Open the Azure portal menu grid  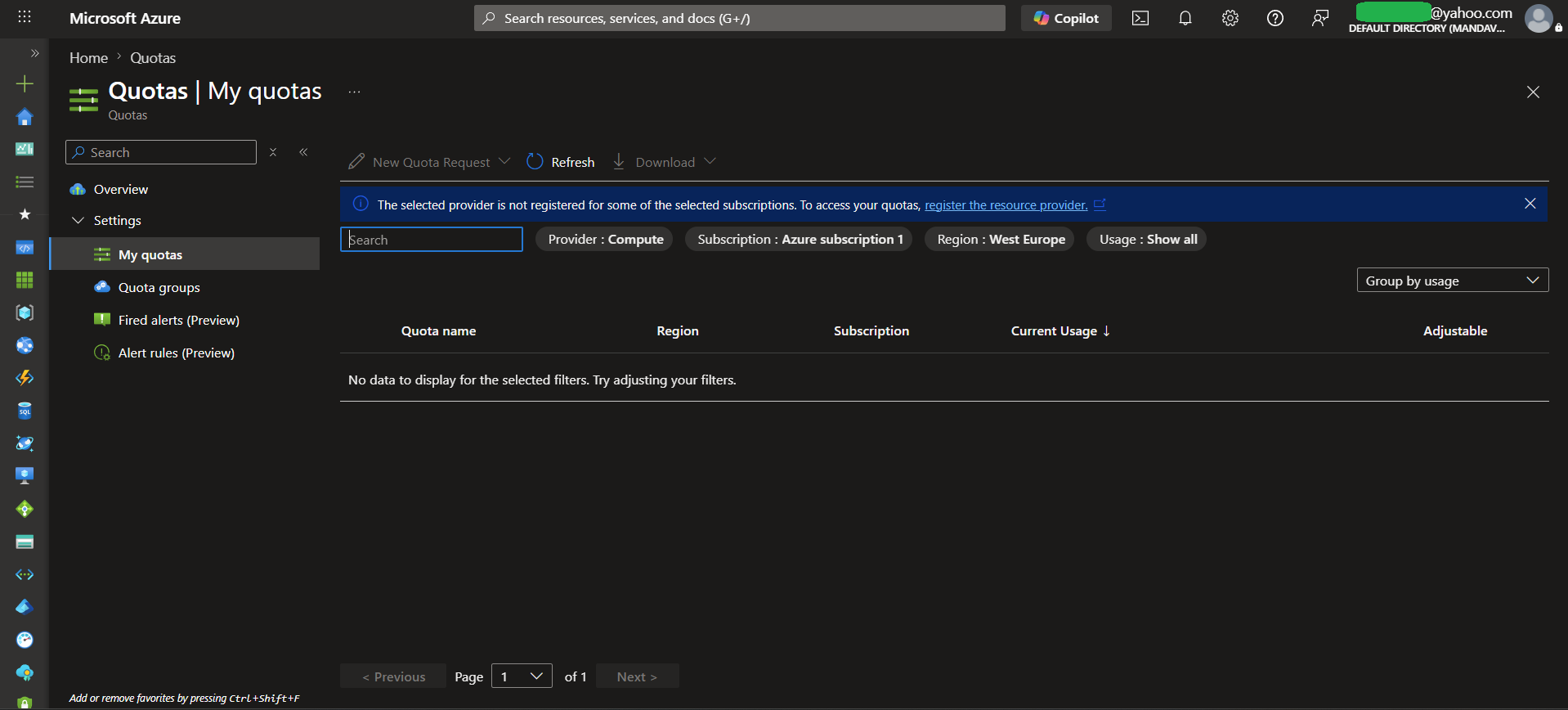click(25, 17)
